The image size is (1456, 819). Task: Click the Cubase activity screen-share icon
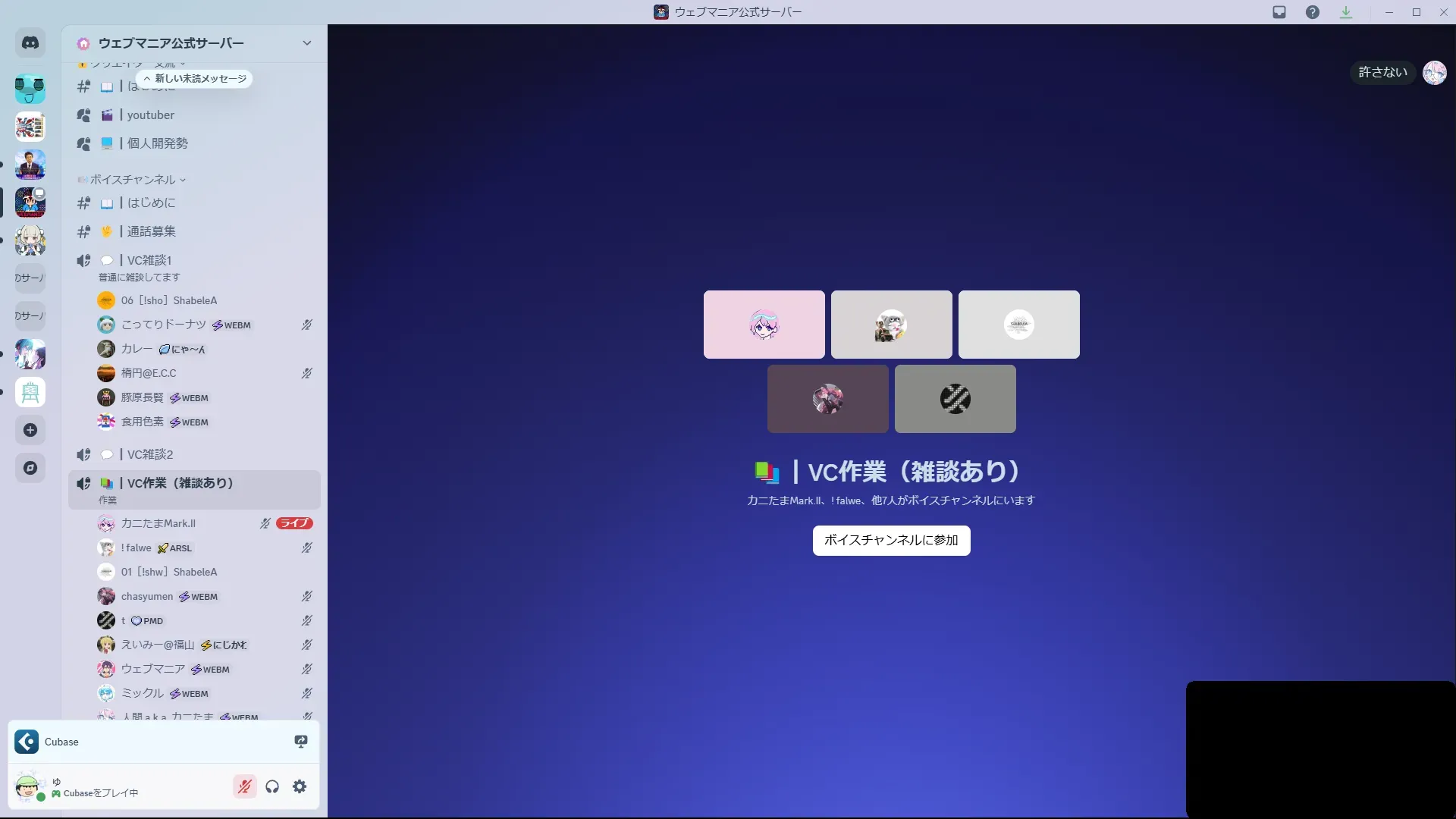point(301,742)
